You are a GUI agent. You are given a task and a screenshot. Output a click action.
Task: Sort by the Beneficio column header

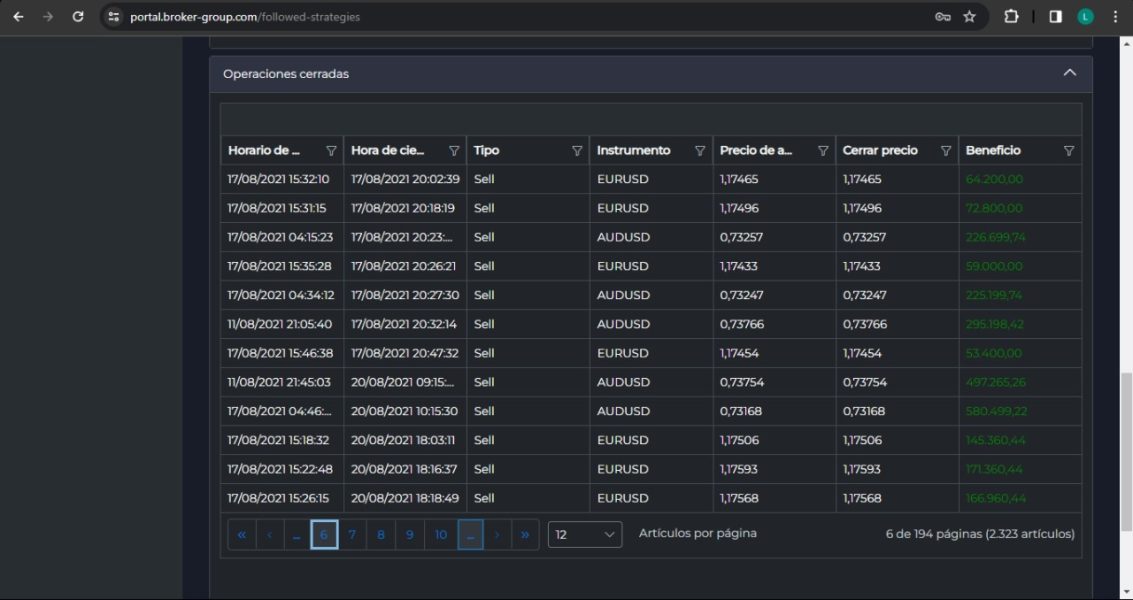coord(993,151)
